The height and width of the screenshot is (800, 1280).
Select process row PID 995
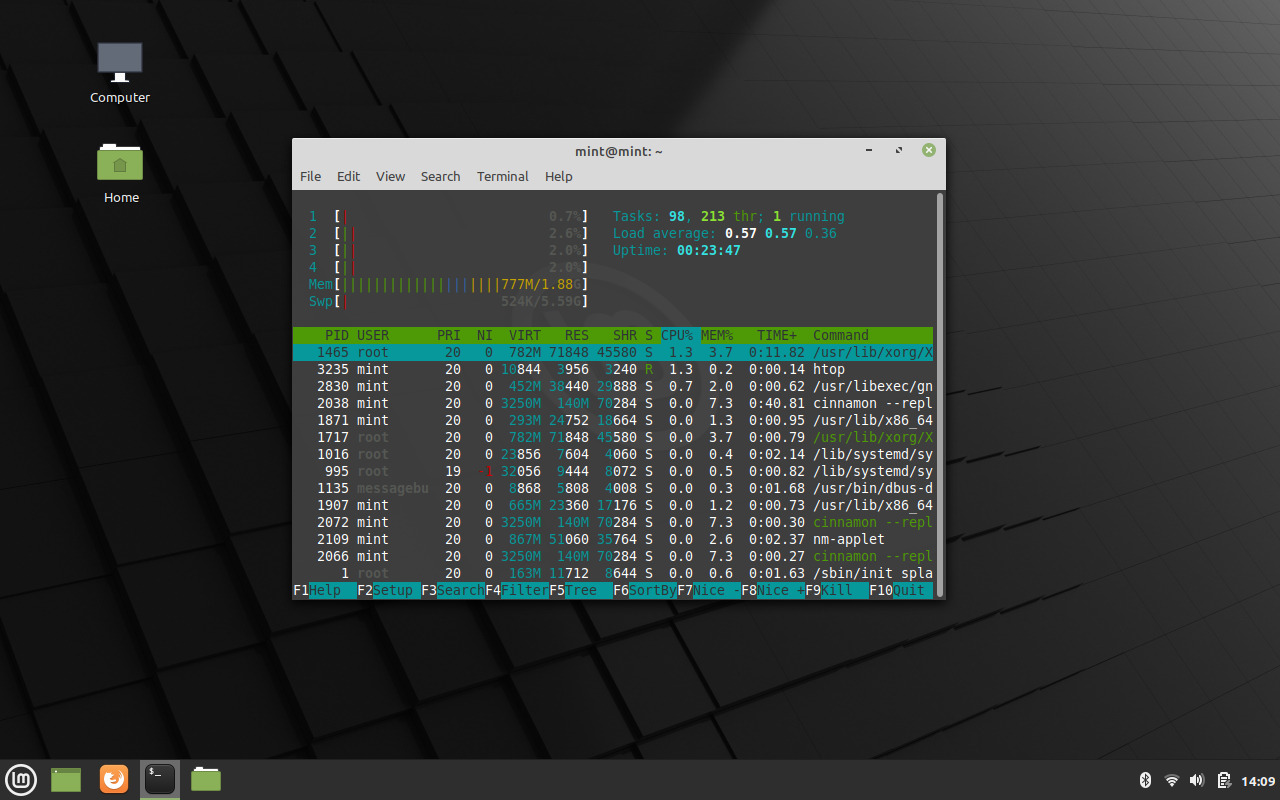(x=613, y=471)
